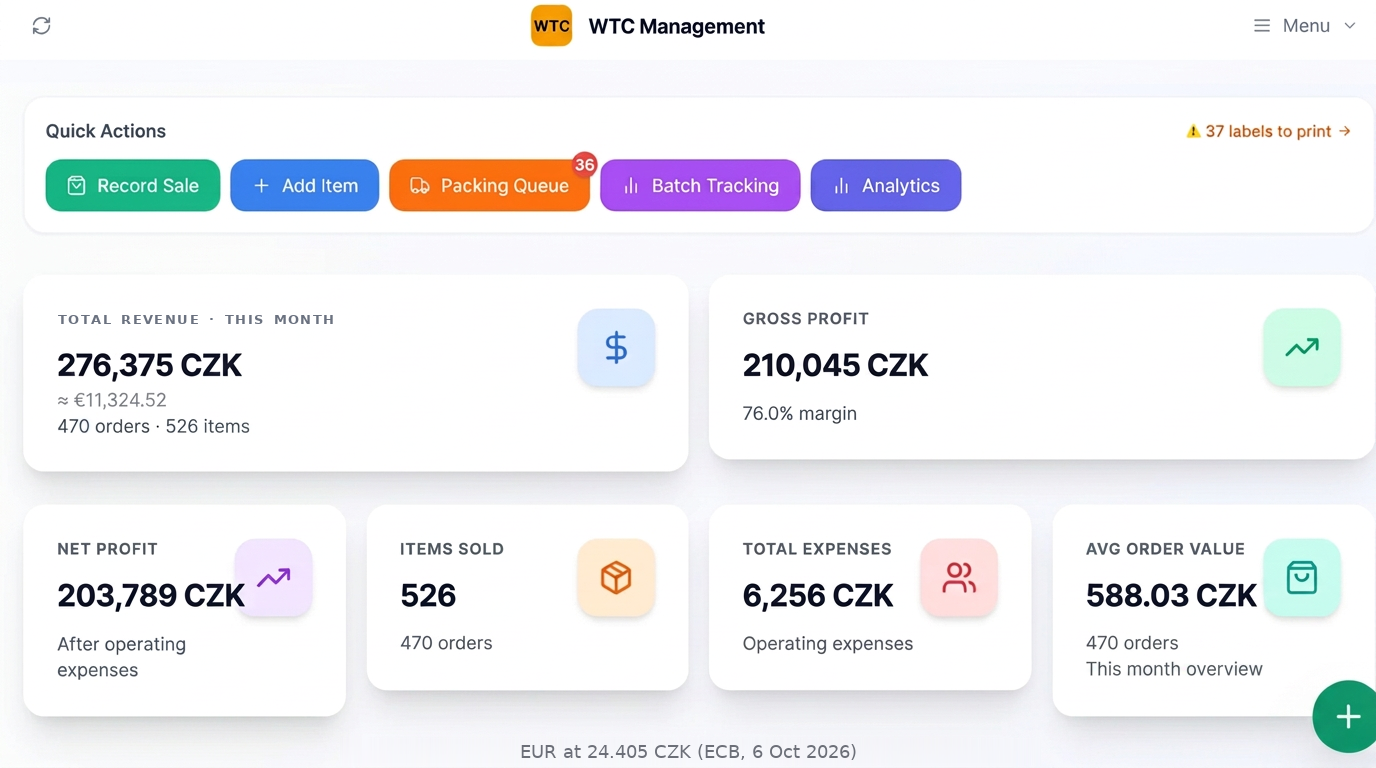Image resolution: width=1376 pixels, height=768 pixels.
Task: Open the Packing Queue
Action: (x=489, y=185)
